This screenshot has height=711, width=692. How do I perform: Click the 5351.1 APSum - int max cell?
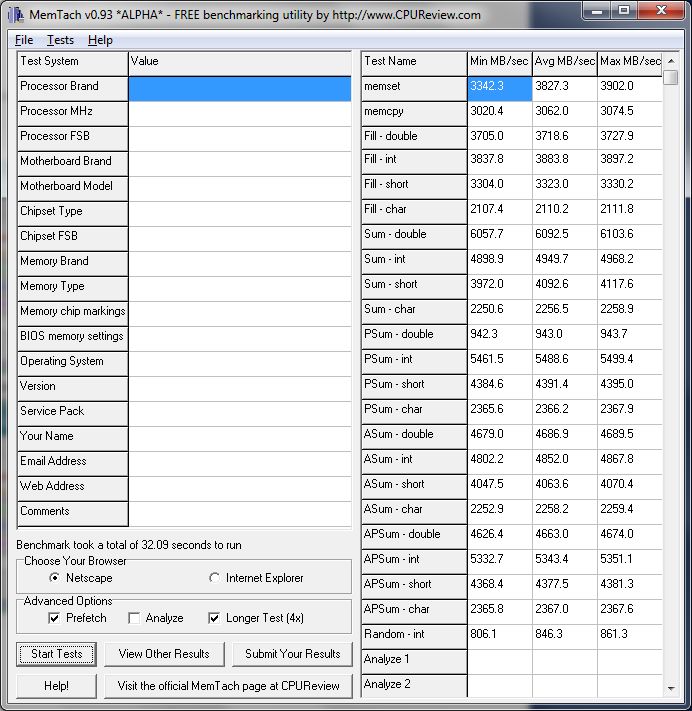(x=630, y=562)
